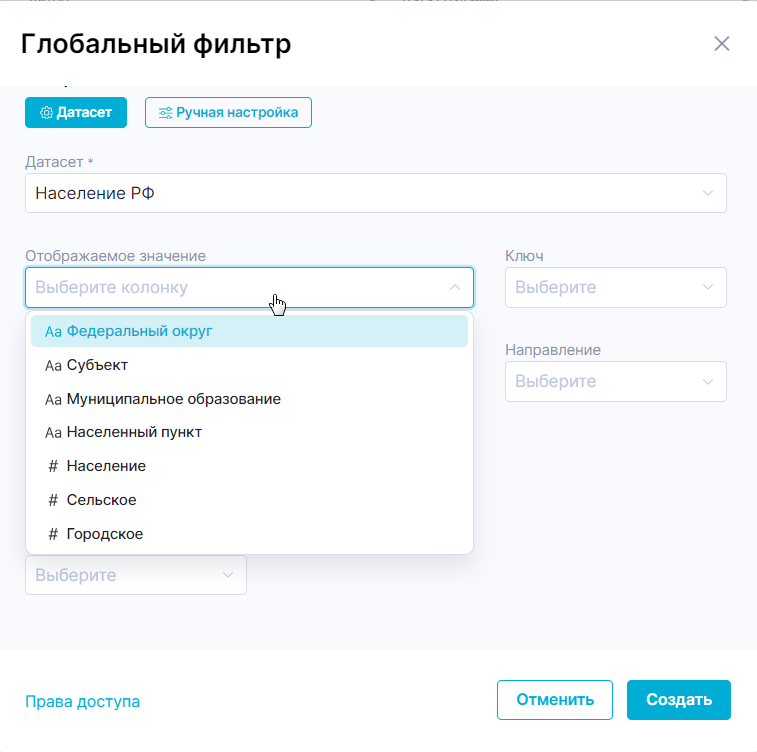This screenshot has height=752, width=757.
Task: Click the gear icon on Датасет button
Action: tap(46, 113)
